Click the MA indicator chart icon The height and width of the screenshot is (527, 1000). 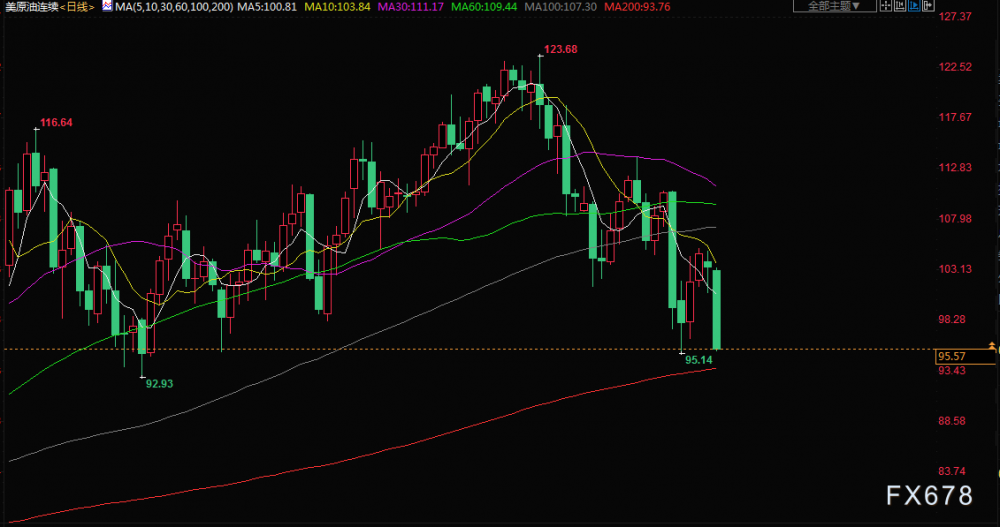(107, 6)
